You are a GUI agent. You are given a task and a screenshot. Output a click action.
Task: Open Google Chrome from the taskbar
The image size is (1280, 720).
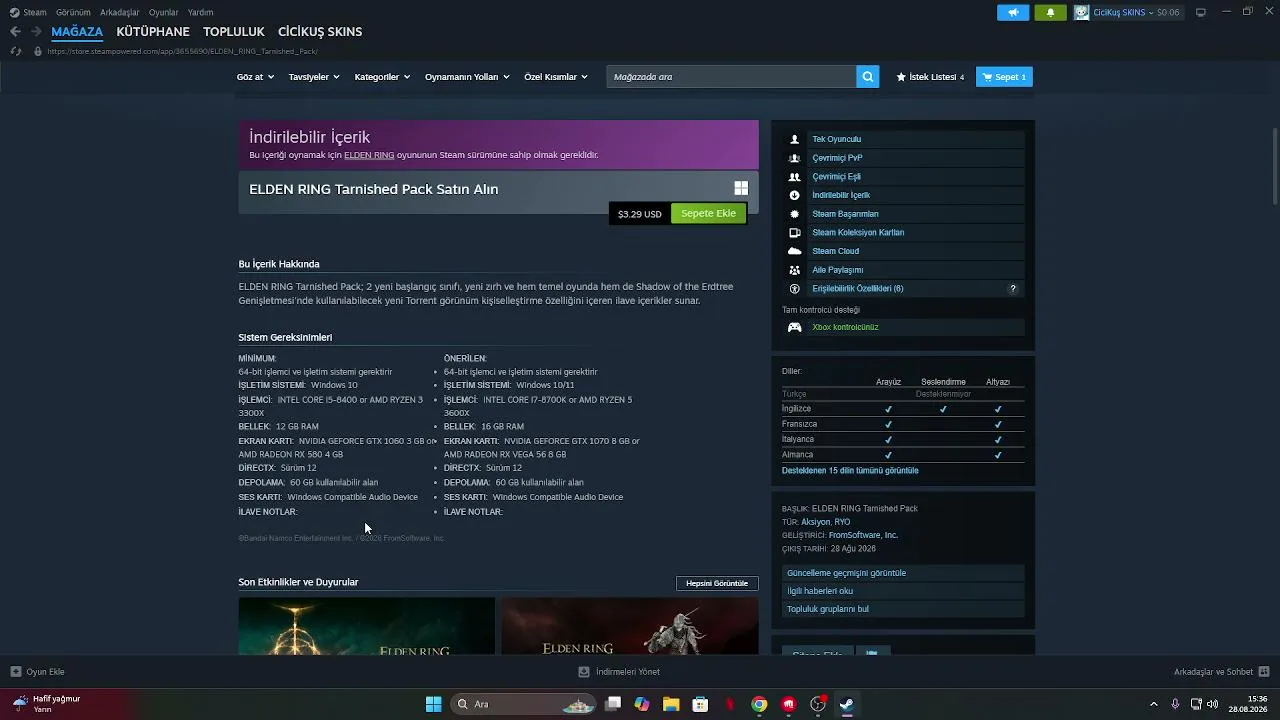click(760, 704)
